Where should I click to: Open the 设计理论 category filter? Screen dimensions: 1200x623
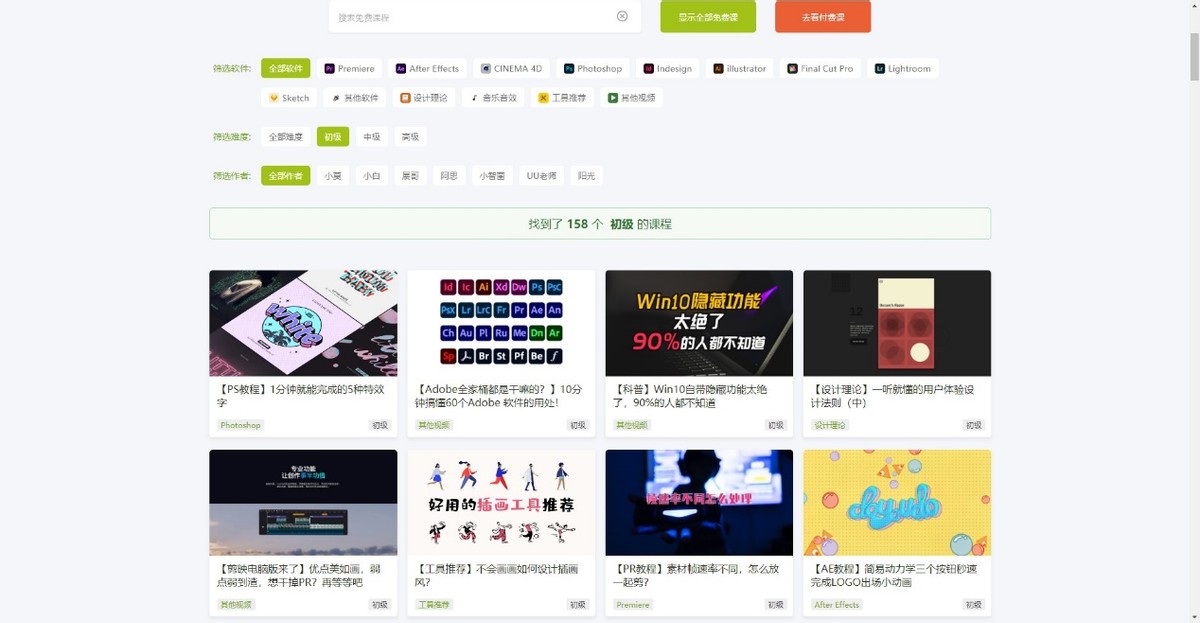pos(423,97)
